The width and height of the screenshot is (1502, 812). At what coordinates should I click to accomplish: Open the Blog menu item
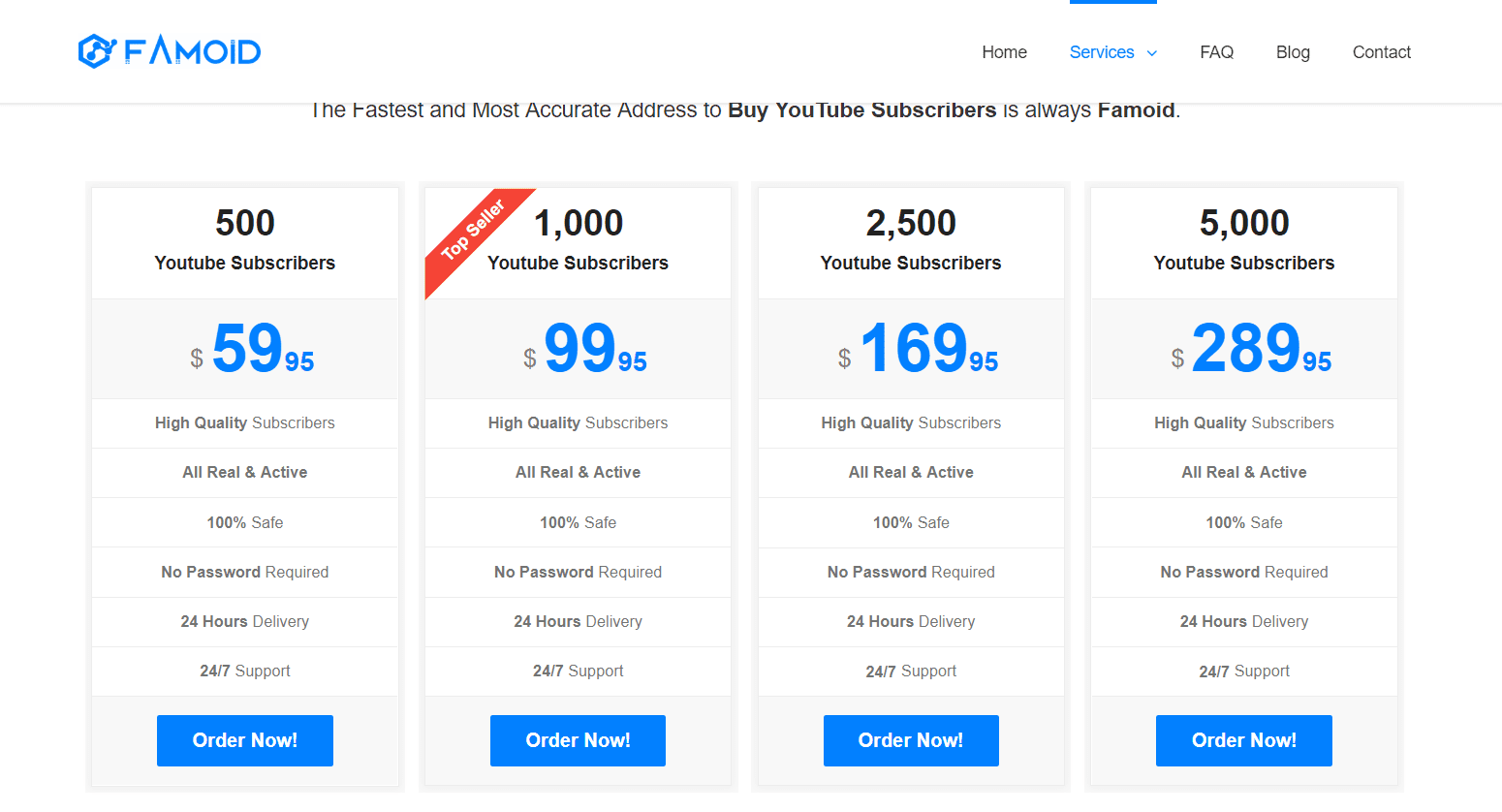click(x=1293, y=52)
